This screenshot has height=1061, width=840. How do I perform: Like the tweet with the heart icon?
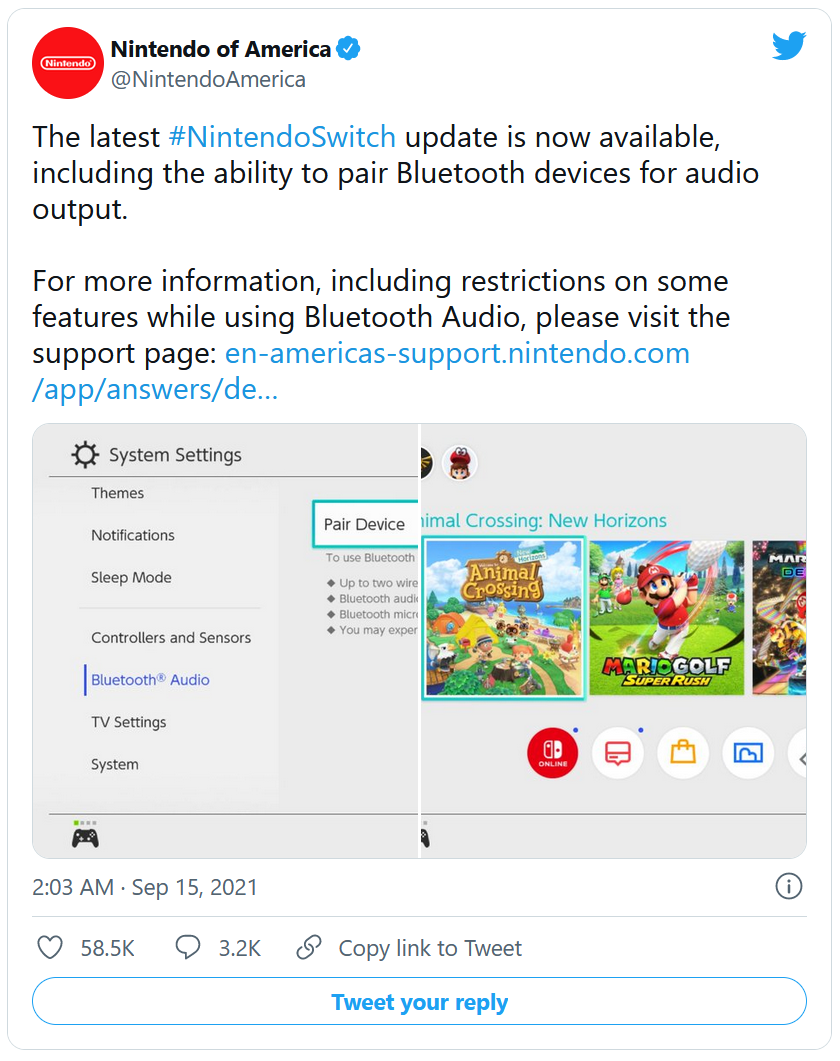[50, 947]
